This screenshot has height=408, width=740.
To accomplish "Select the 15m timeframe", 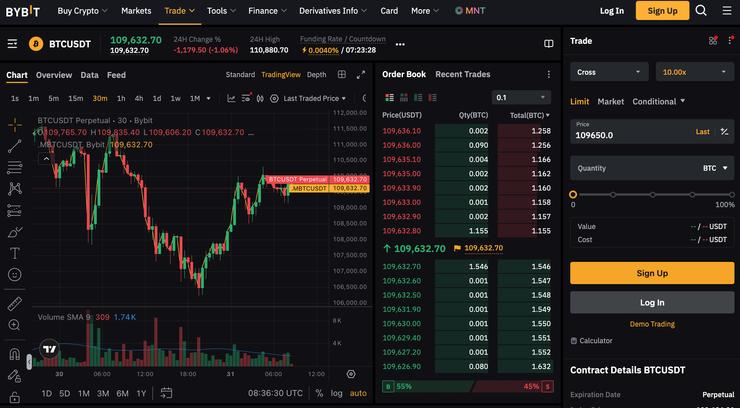I will click(76, 99).
